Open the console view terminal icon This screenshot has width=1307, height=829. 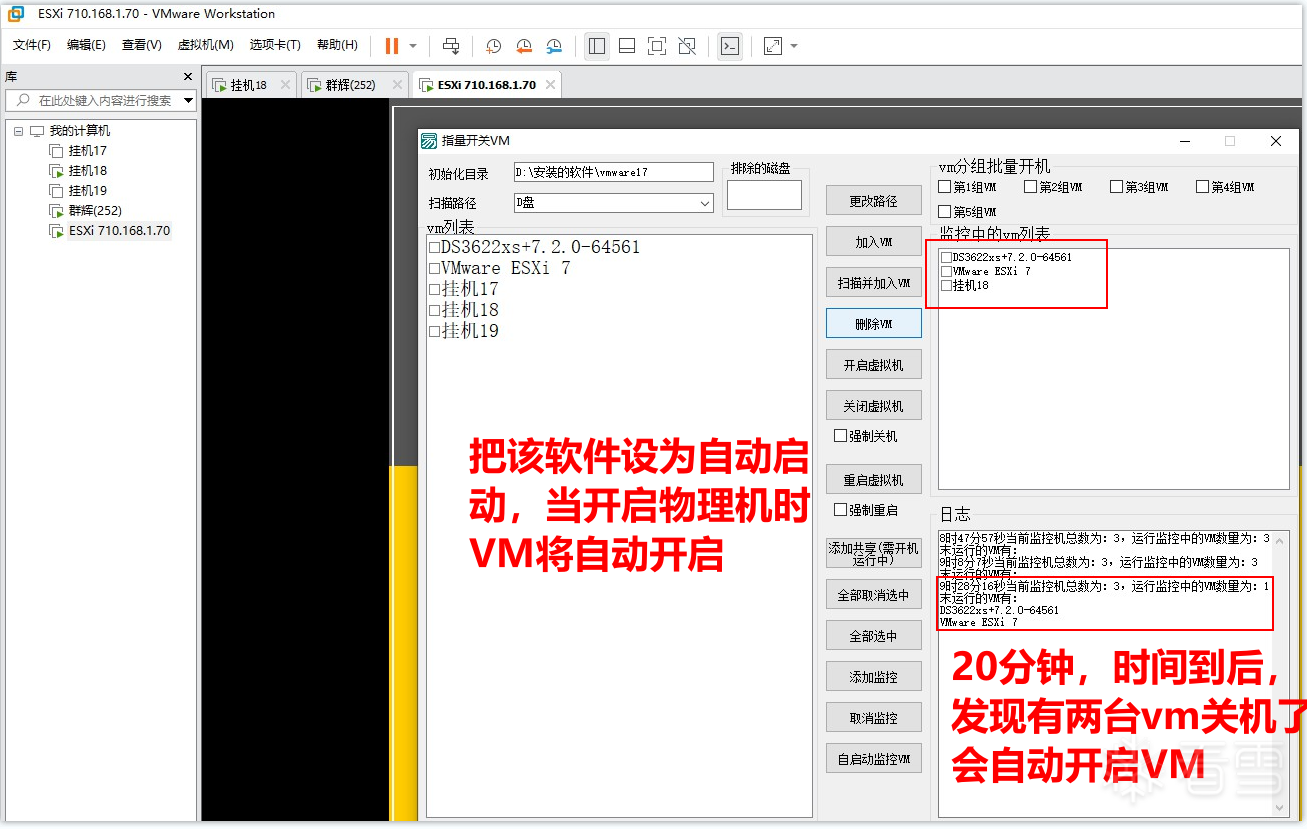tap(730, 45)
